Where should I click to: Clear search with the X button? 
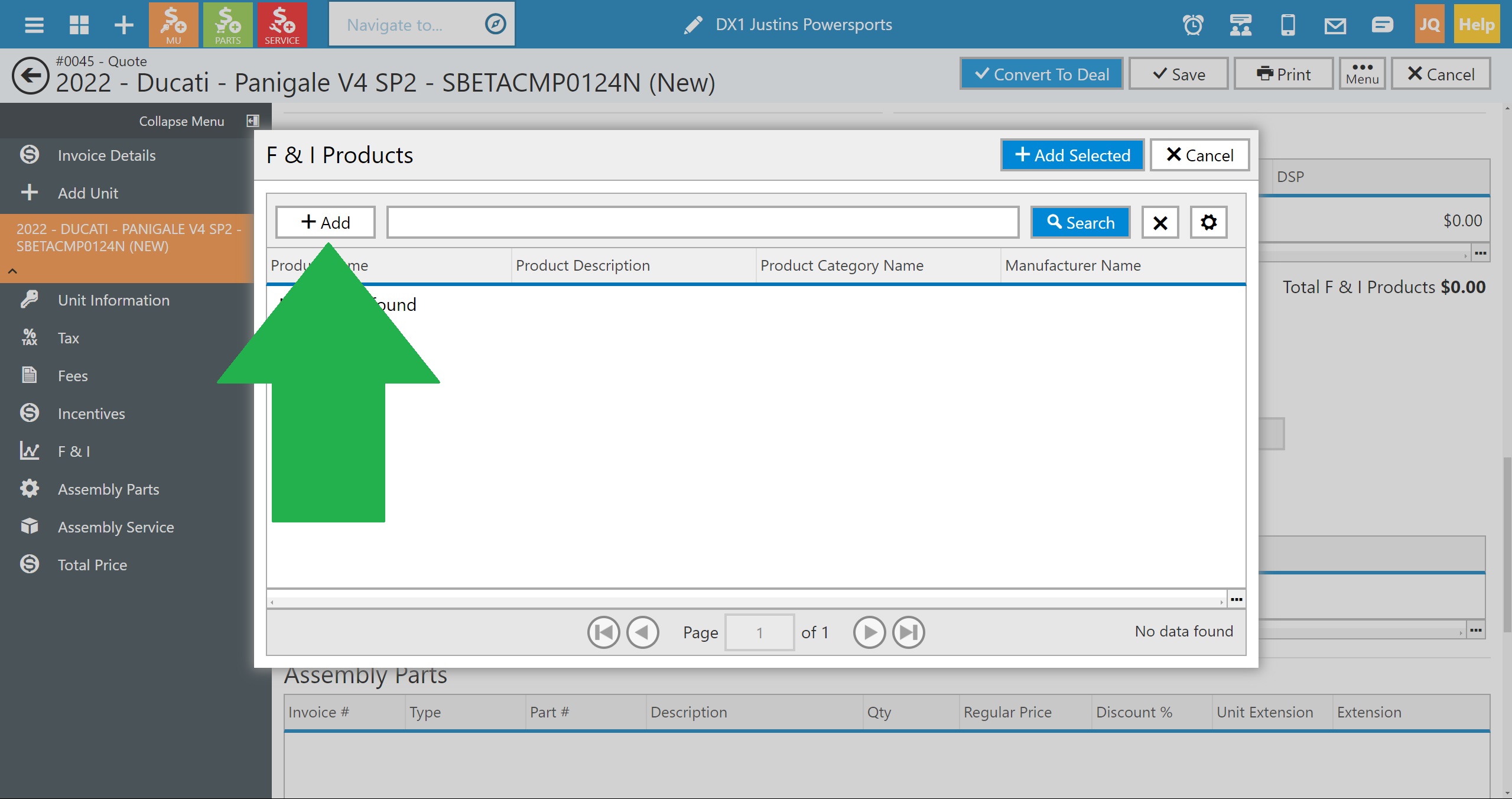(1160, 223)
